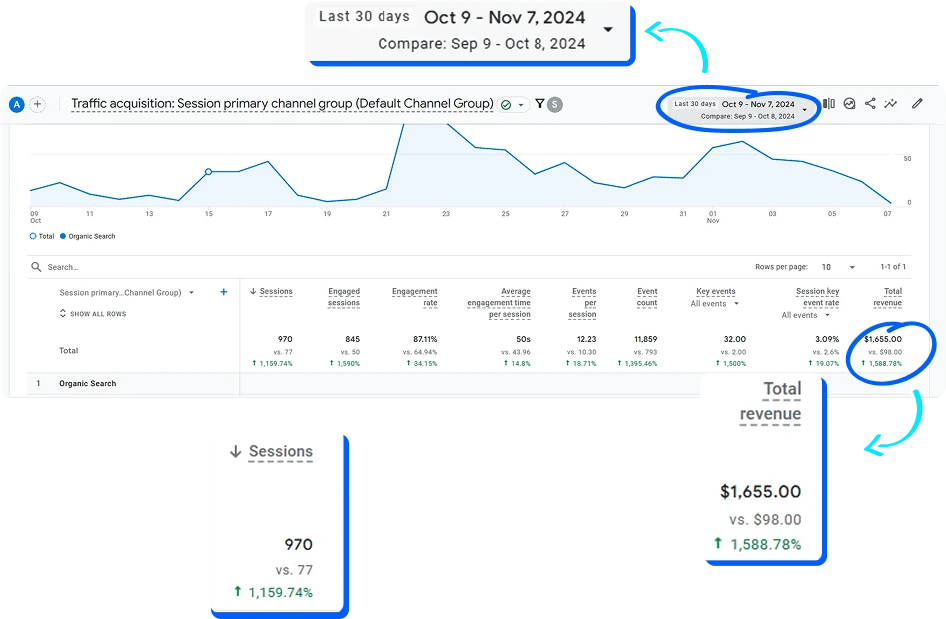This screenshot has height=619, width=946.
Task: Add a dimension with the blue plus
Action: pos(223,292)
